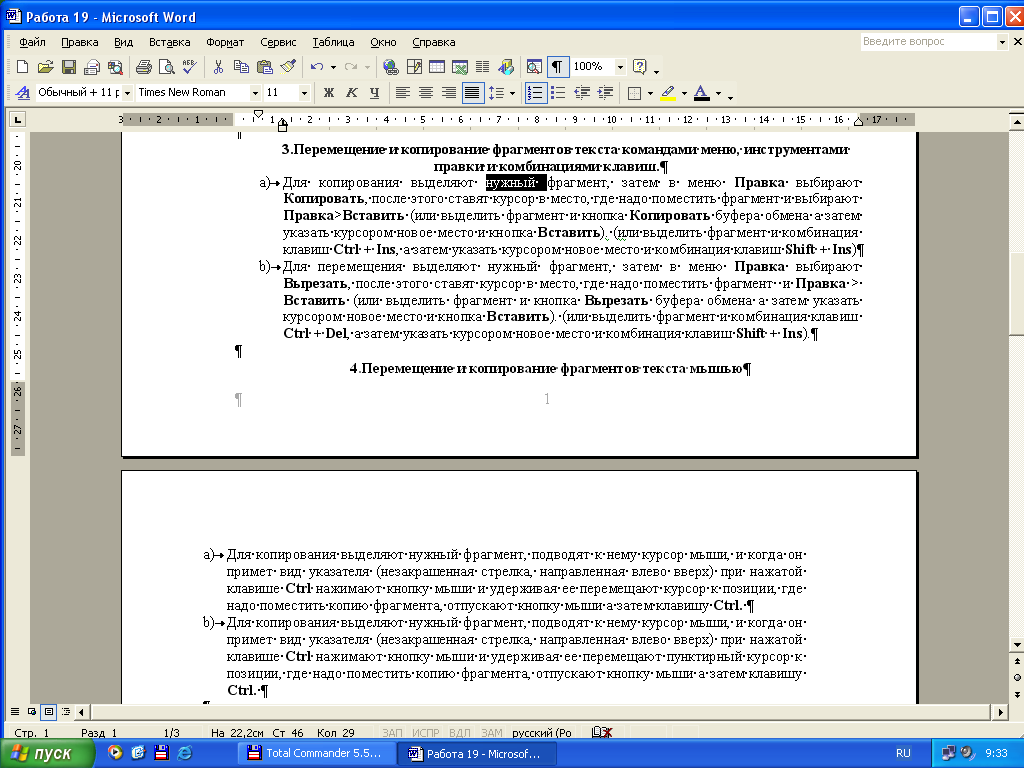1024x768 pixels.
Task: Insert a hyperlink with globe icon
Action: click(391, 67)
